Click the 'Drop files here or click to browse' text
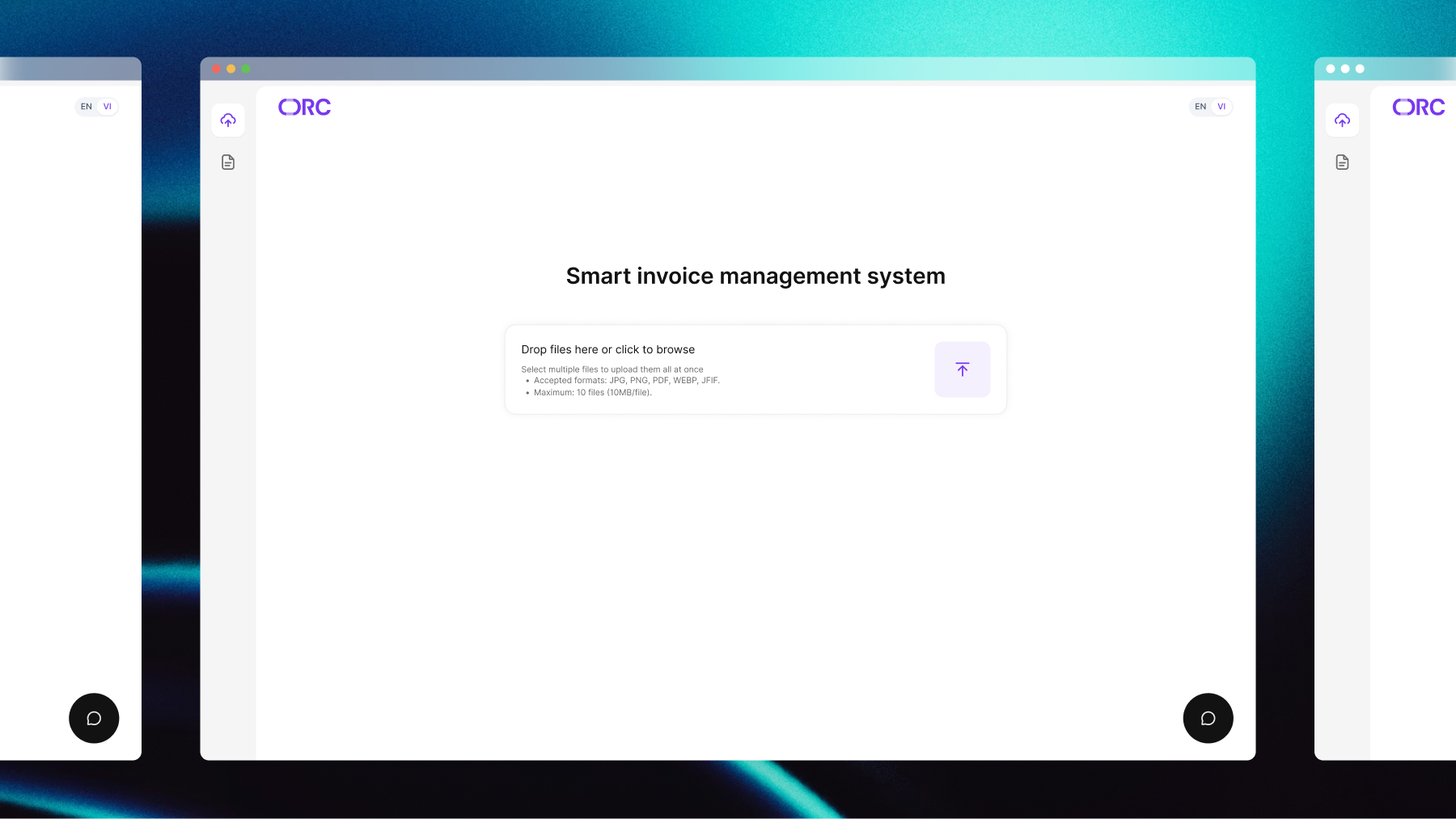The image size is (1456, 819). click(607, 349)
